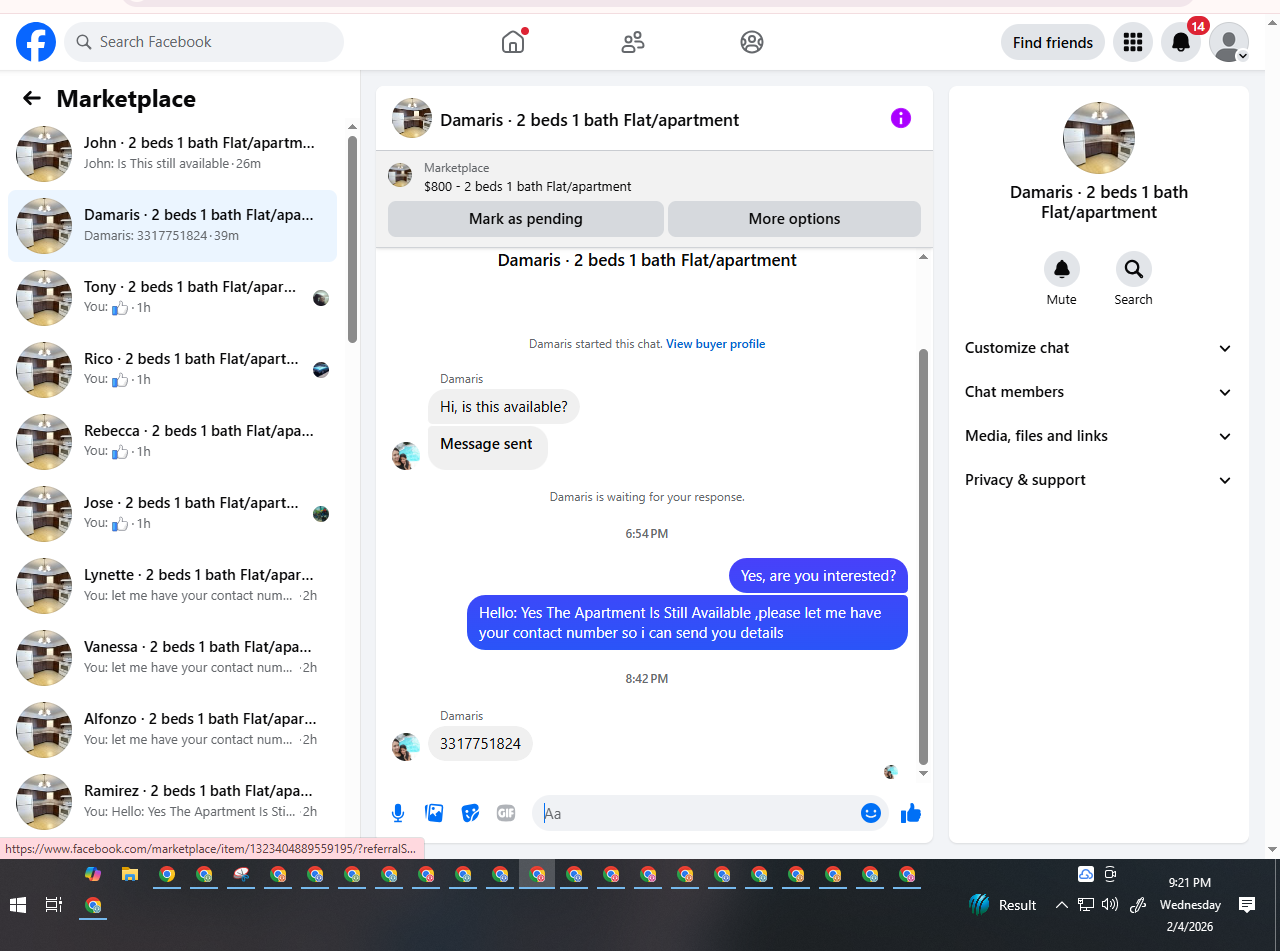Expand Media, files and links section
Image resolution: width=1280 pixels, height=951 pixels.
pos(1098,436)
